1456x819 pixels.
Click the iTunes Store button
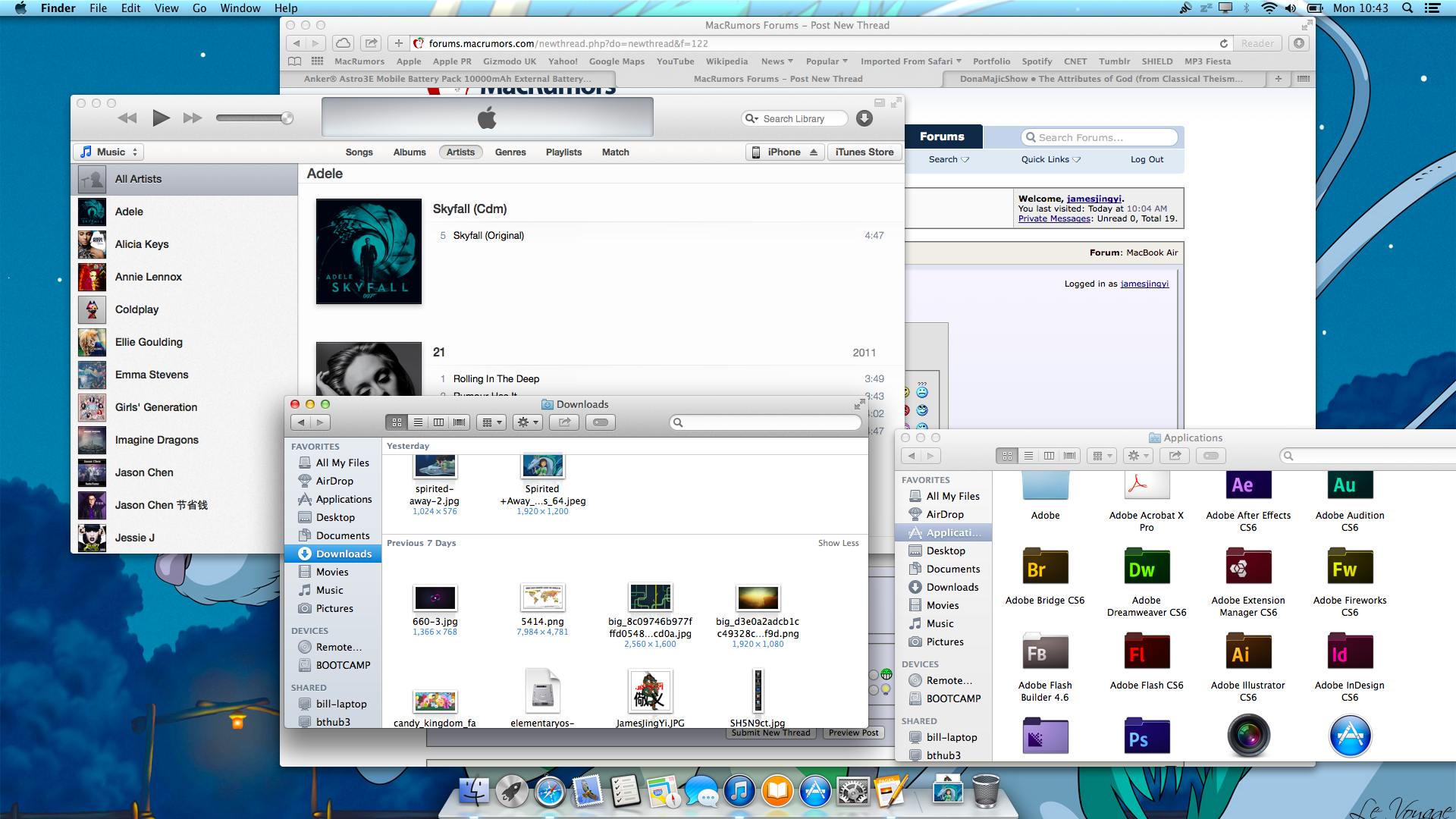coord(864,152)
